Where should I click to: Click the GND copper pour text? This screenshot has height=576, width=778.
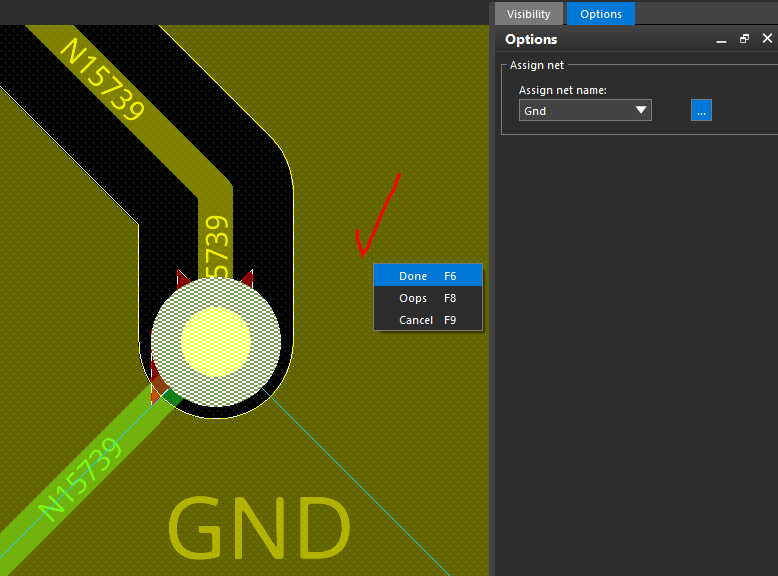click(259, 527)
